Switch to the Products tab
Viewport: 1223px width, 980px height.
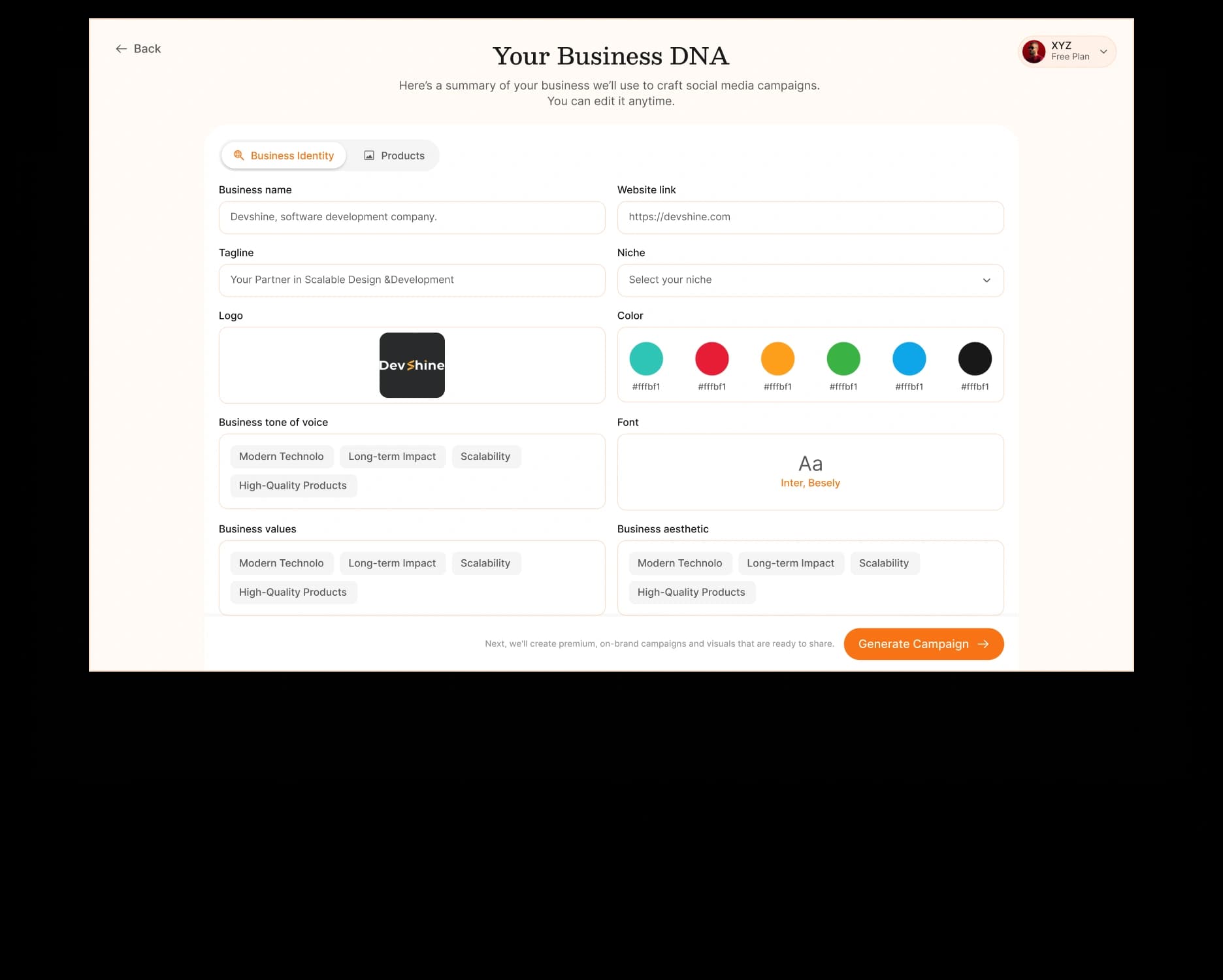tap(394, 155)
